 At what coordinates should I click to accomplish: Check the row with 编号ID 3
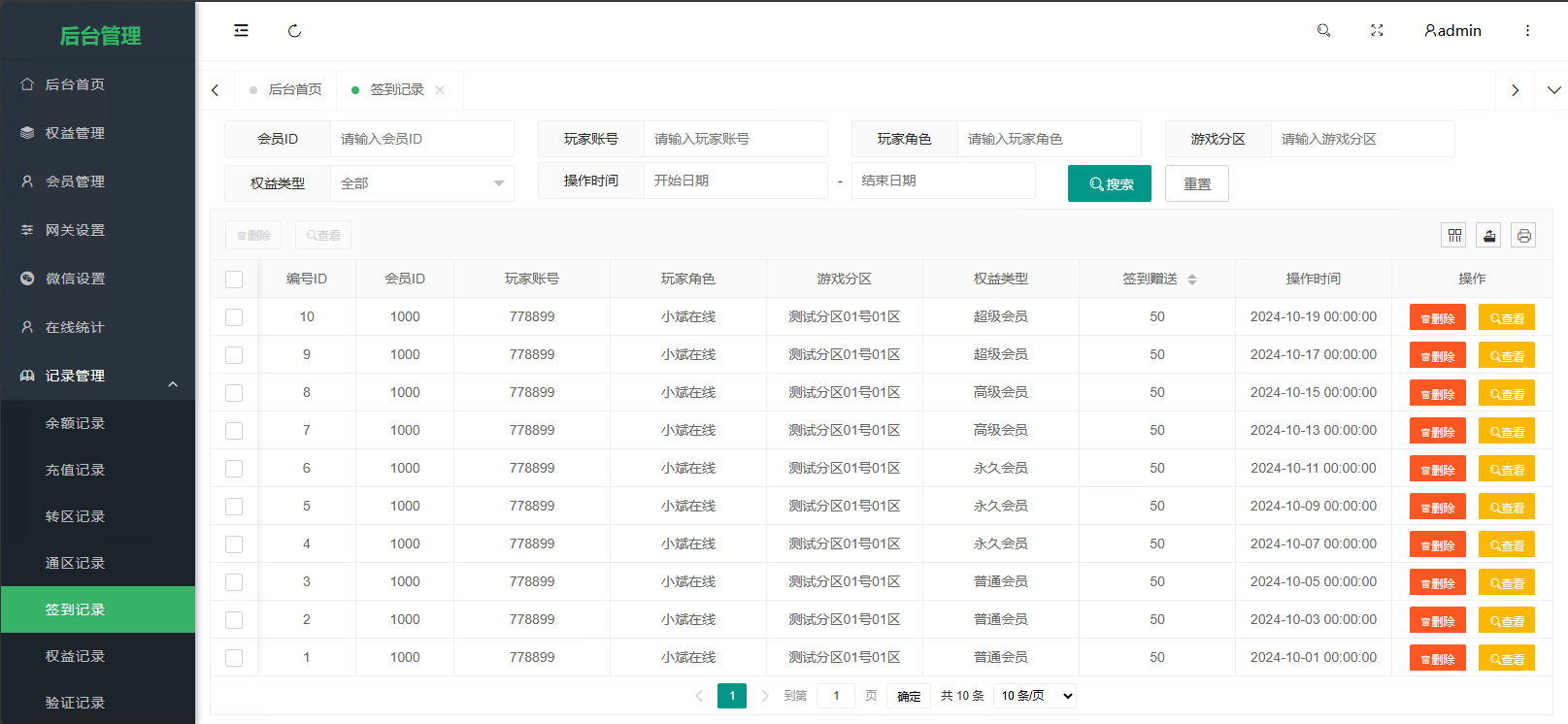click(x=234, y=582)
